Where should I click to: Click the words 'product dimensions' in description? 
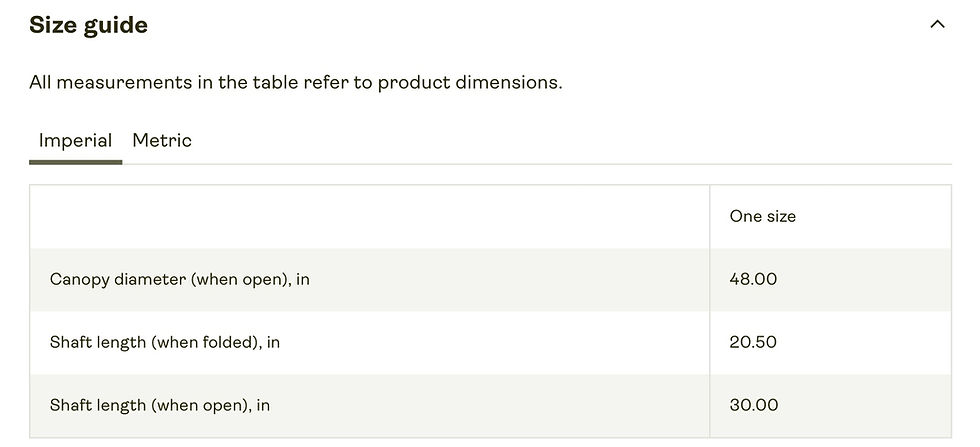click(x=470, y=83)
